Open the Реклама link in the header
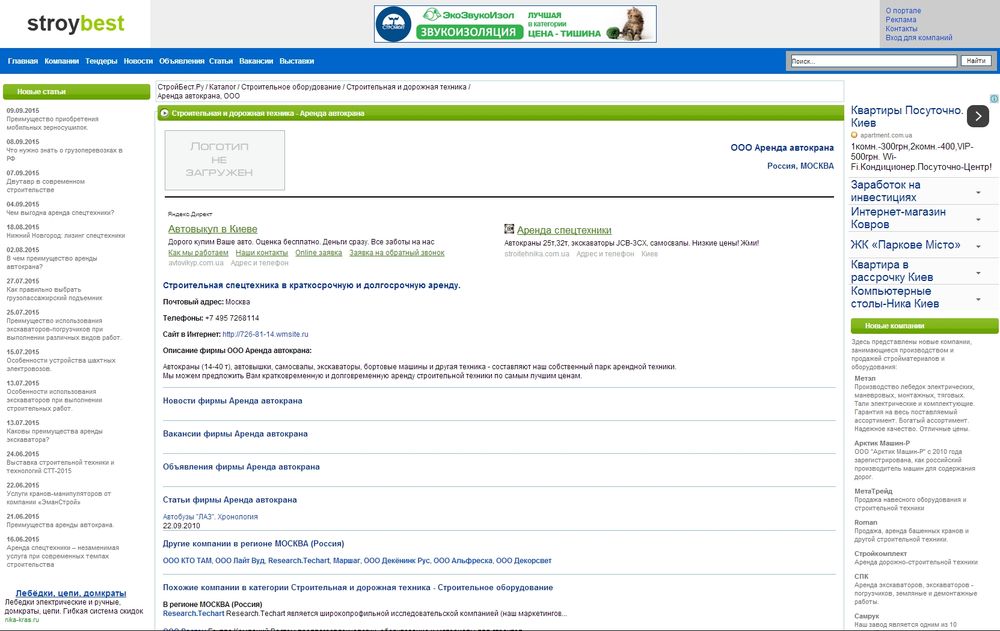The width and height of the screenshot is (1000, 631). [x=901, y=20]
